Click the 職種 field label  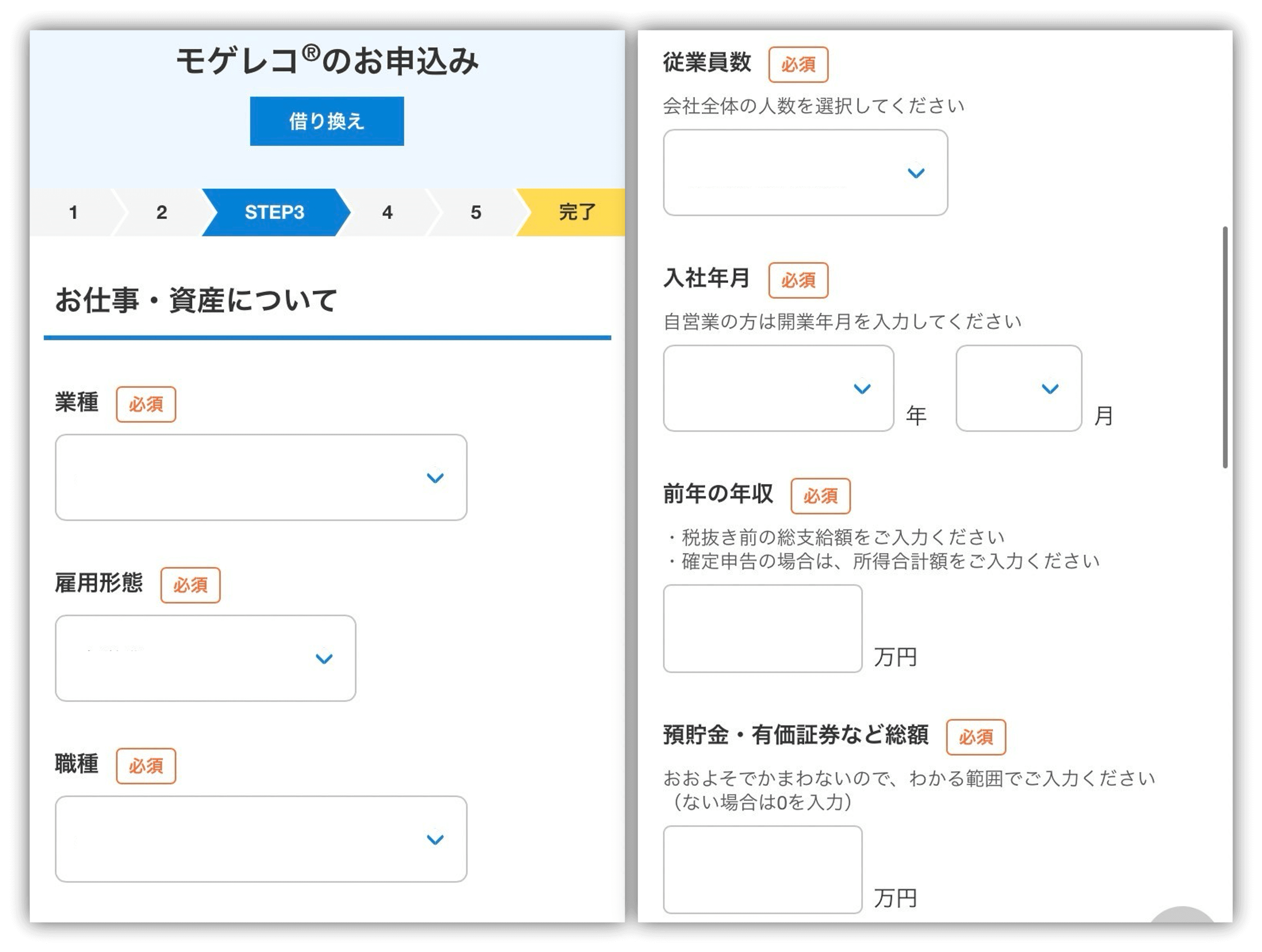click(x=77, y=764)
